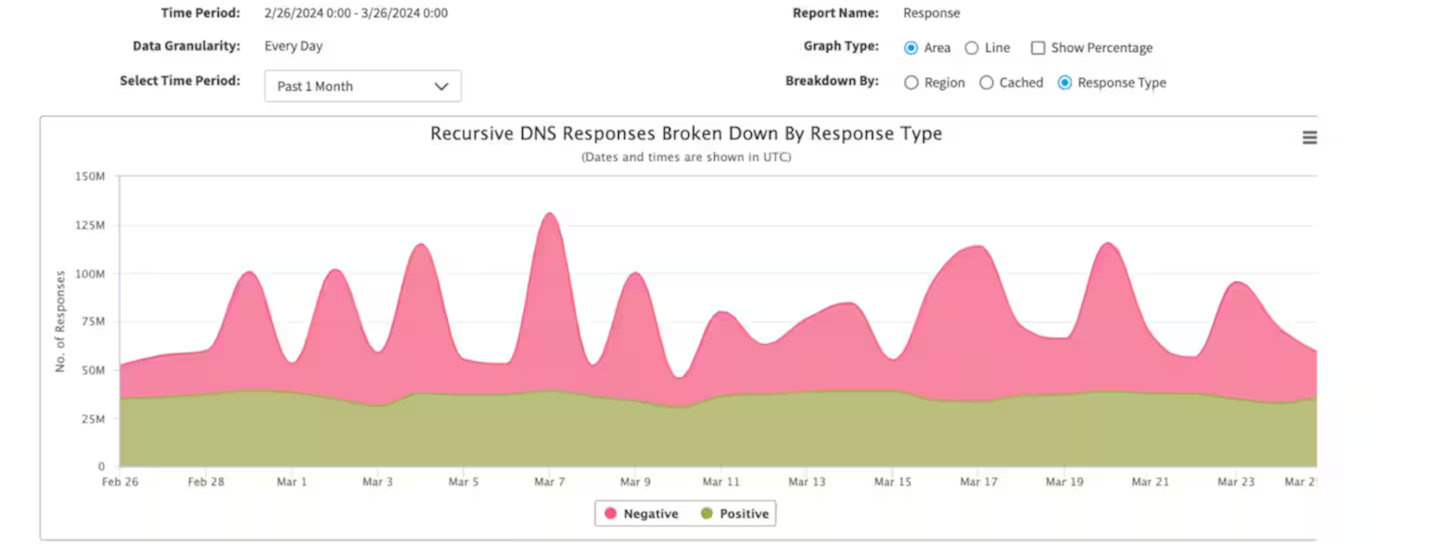Click the chart title text
1440x545 pixels.
click(686, 134)
